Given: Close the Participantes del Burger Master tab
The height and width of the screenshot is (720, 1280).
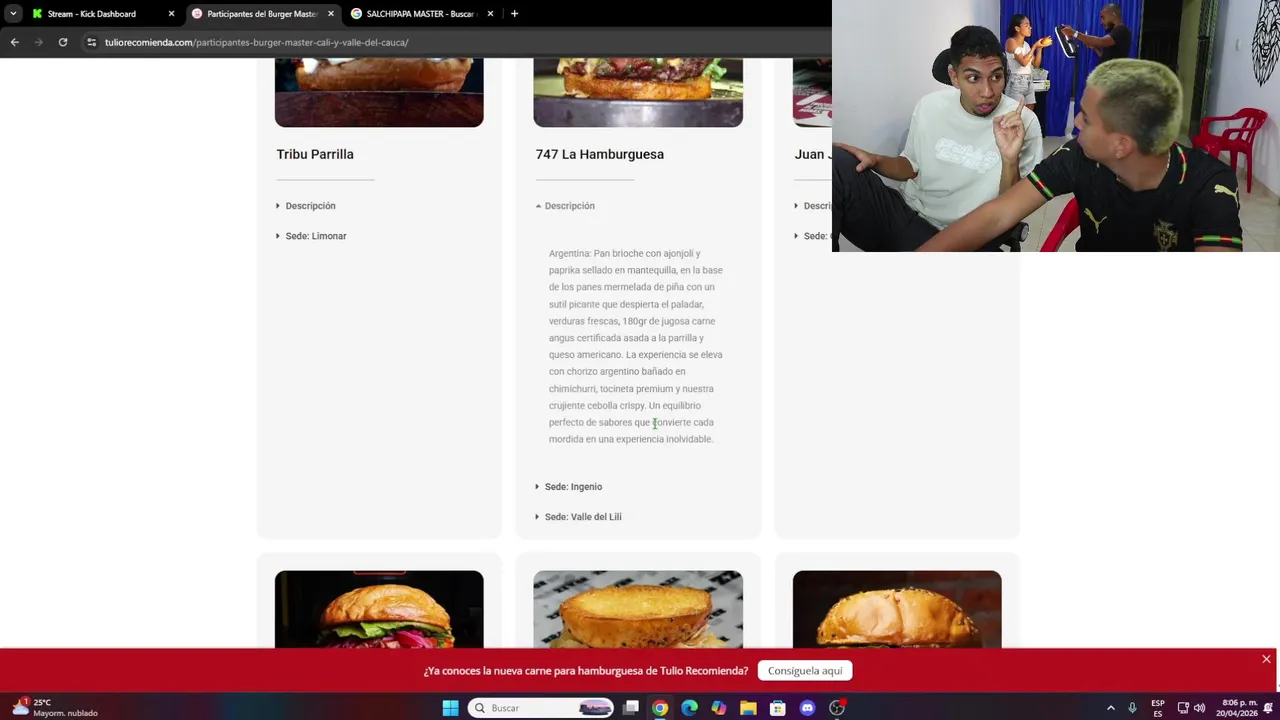Looking at the screenshot, I should [331, 14].
